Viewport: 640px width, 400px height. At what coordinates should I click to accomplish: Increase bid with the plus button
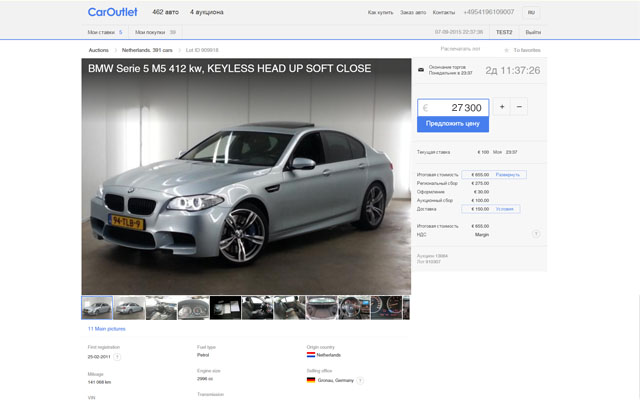pyautogui.click(x=501, y=107)
